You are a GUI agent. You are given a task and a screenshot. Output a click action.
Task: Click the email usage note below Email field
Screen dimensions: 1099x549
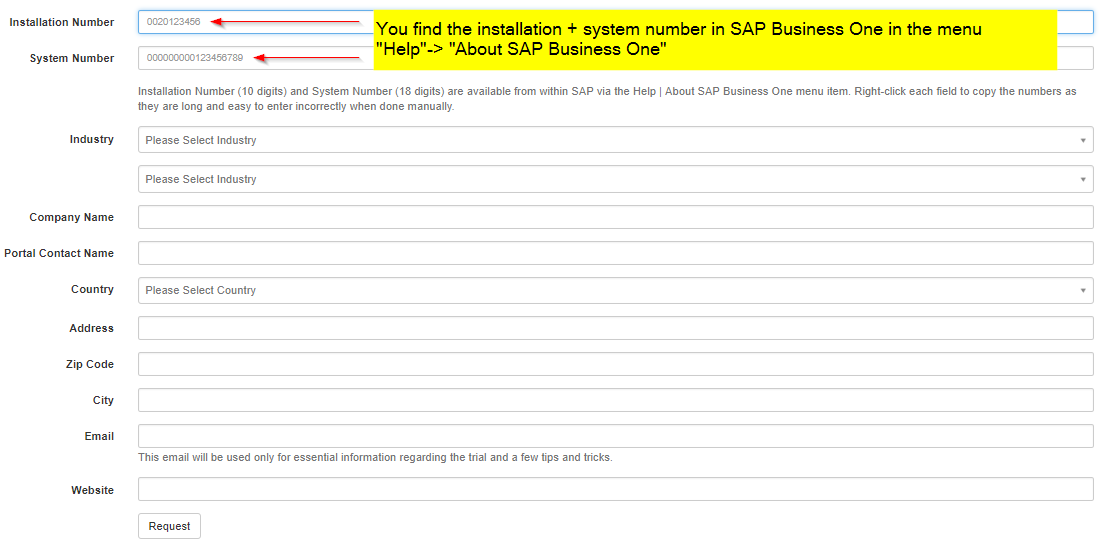coord(375,458)
